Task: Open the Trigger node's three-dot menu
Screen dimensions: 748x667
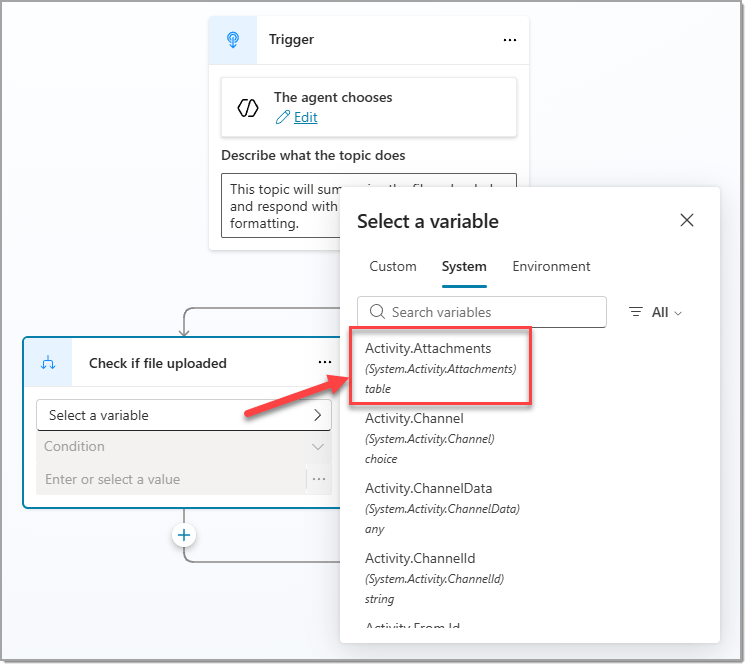Action: point(512,40)
